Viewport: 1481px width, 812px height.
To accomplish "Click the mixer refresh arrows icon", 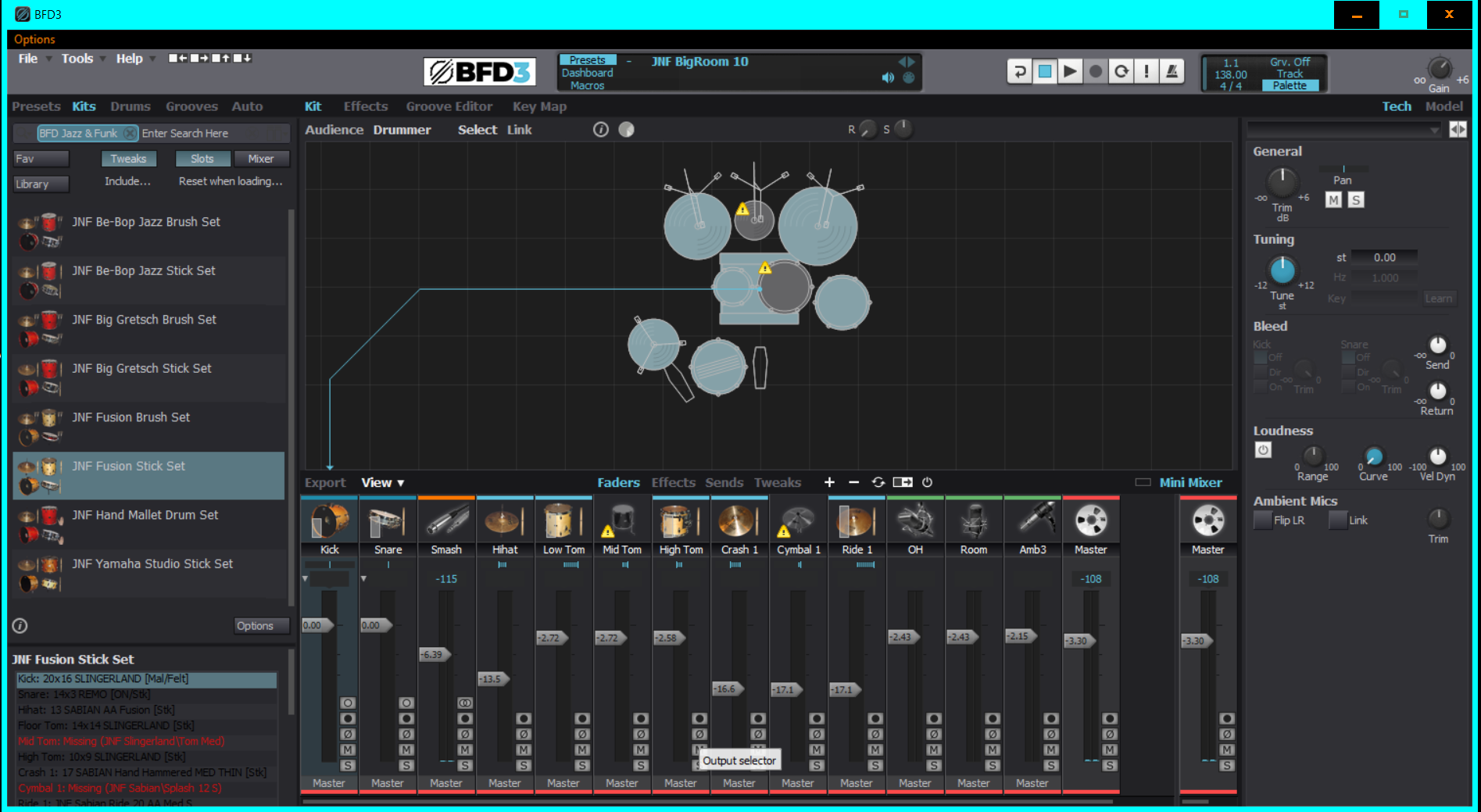I will (x=878, y=482).
